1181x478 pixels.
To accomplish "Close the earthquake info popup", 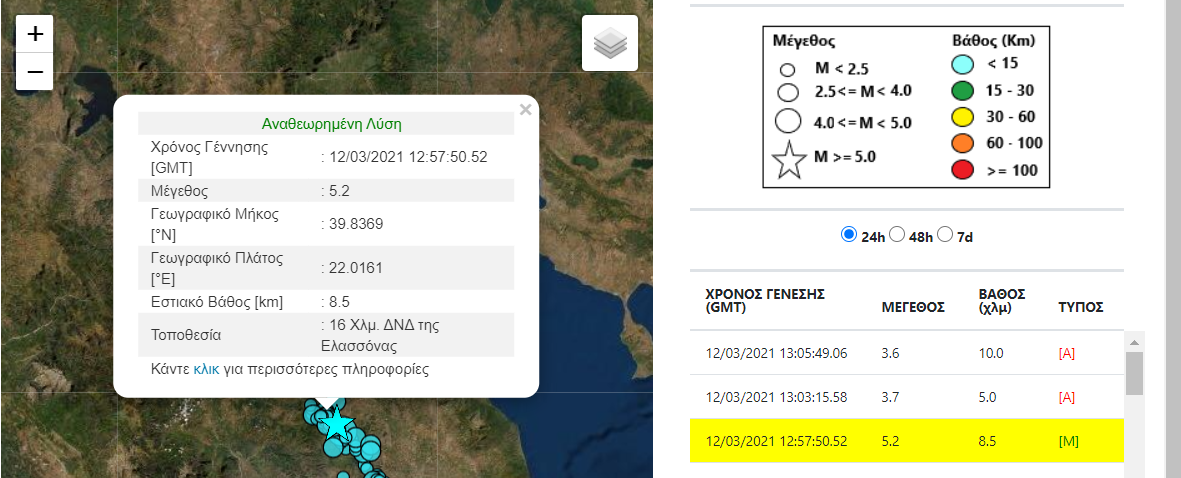I will (525, 110).
